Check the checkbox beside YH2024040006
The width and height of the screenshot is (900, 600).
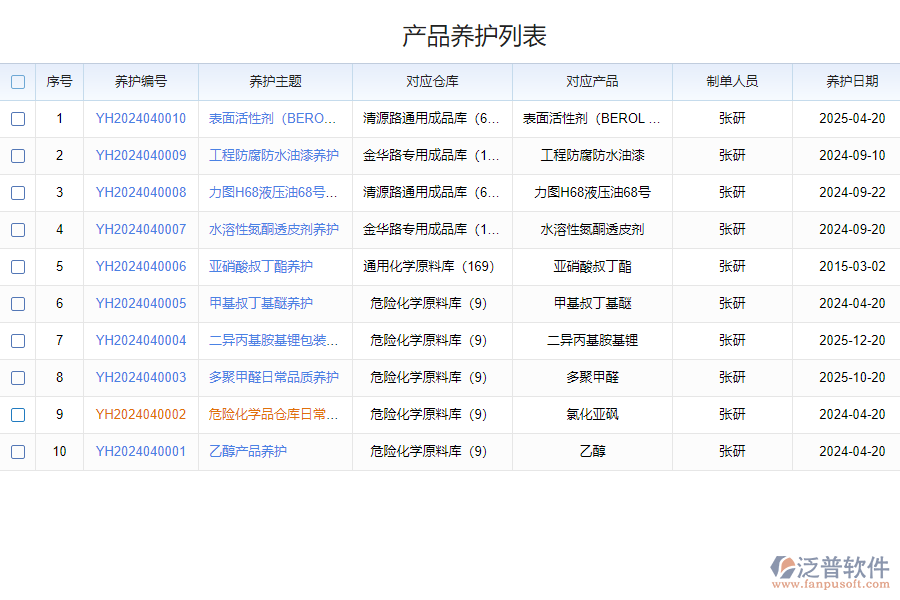click(18, 266)
